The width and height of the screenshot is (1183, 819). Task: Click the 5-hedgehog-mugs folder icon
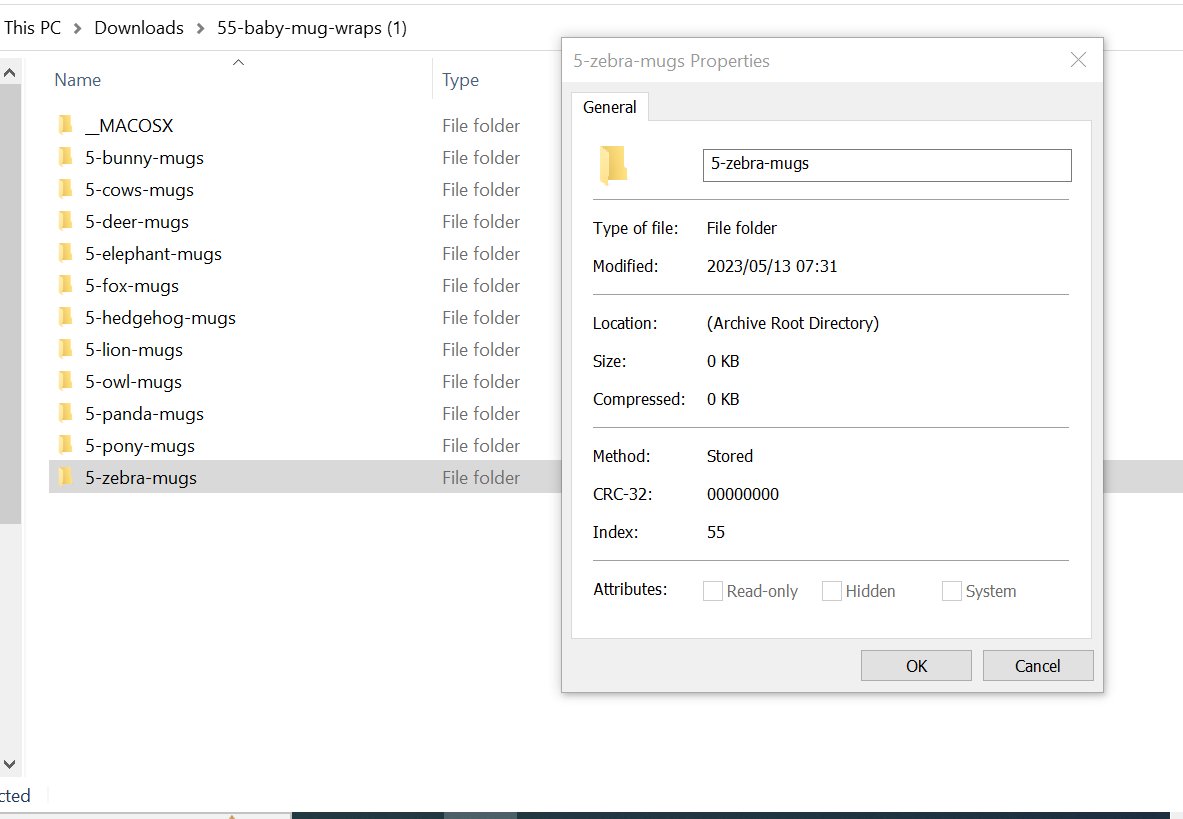coord(66,317)
